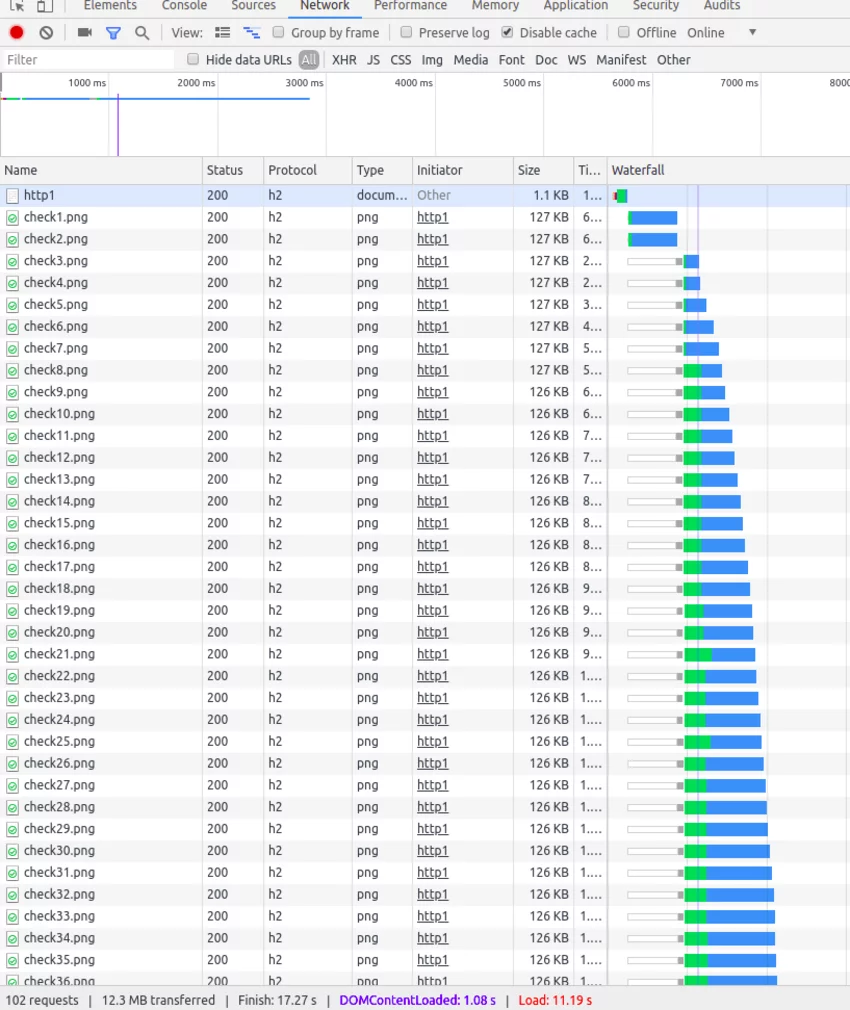Open the Elements tab
850x1010 pixels.
coord(110,6)
